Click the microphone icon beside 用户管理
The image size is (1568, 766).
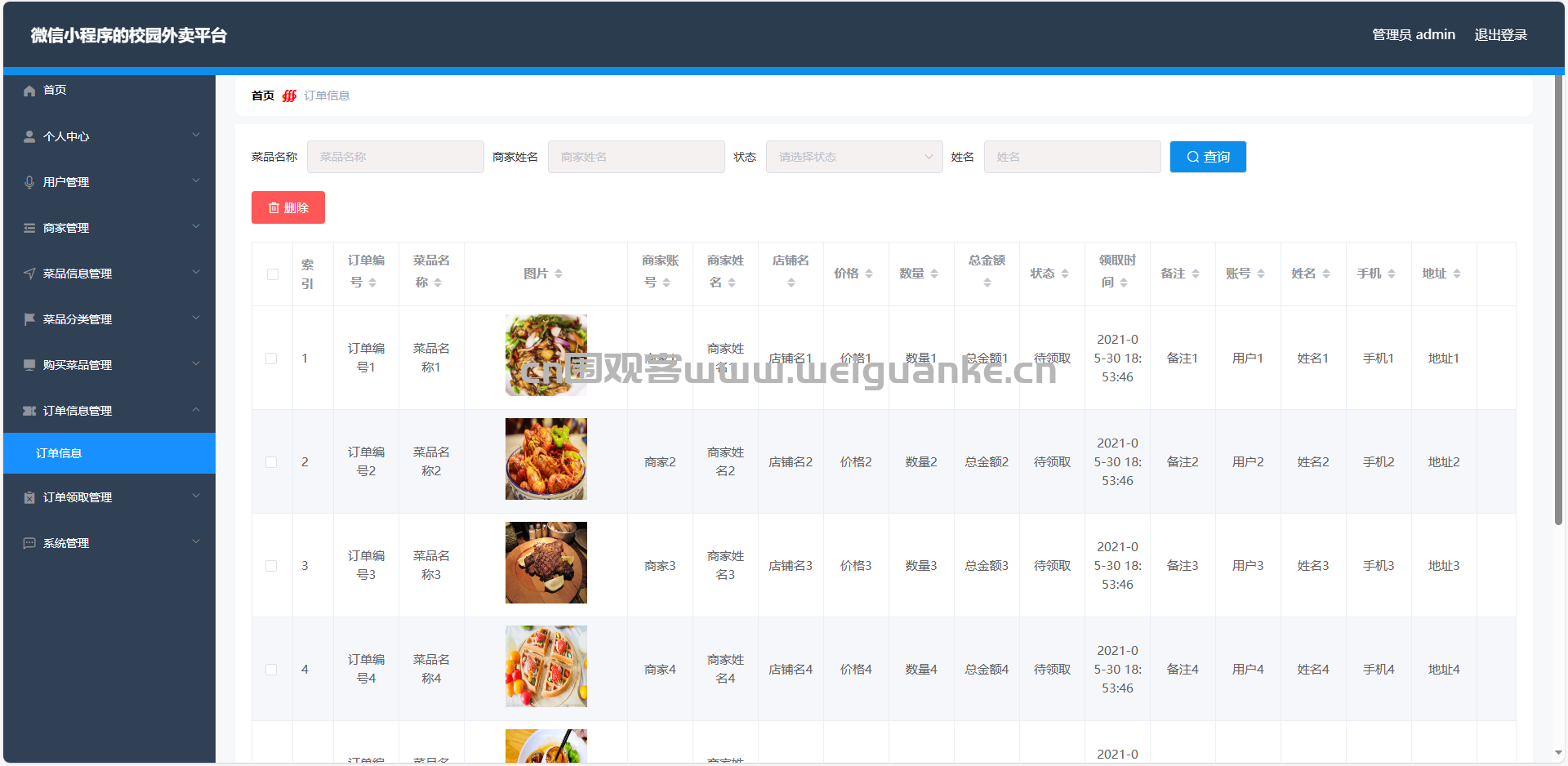click(29, 182)
